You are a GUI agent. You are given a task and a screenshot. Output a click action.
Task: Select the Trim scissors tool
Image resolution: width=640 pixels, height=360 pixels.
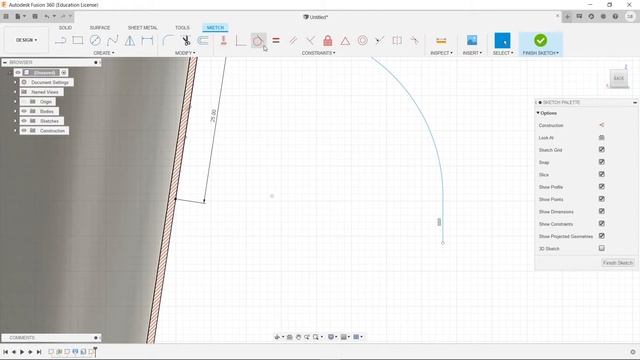point(186,40)
